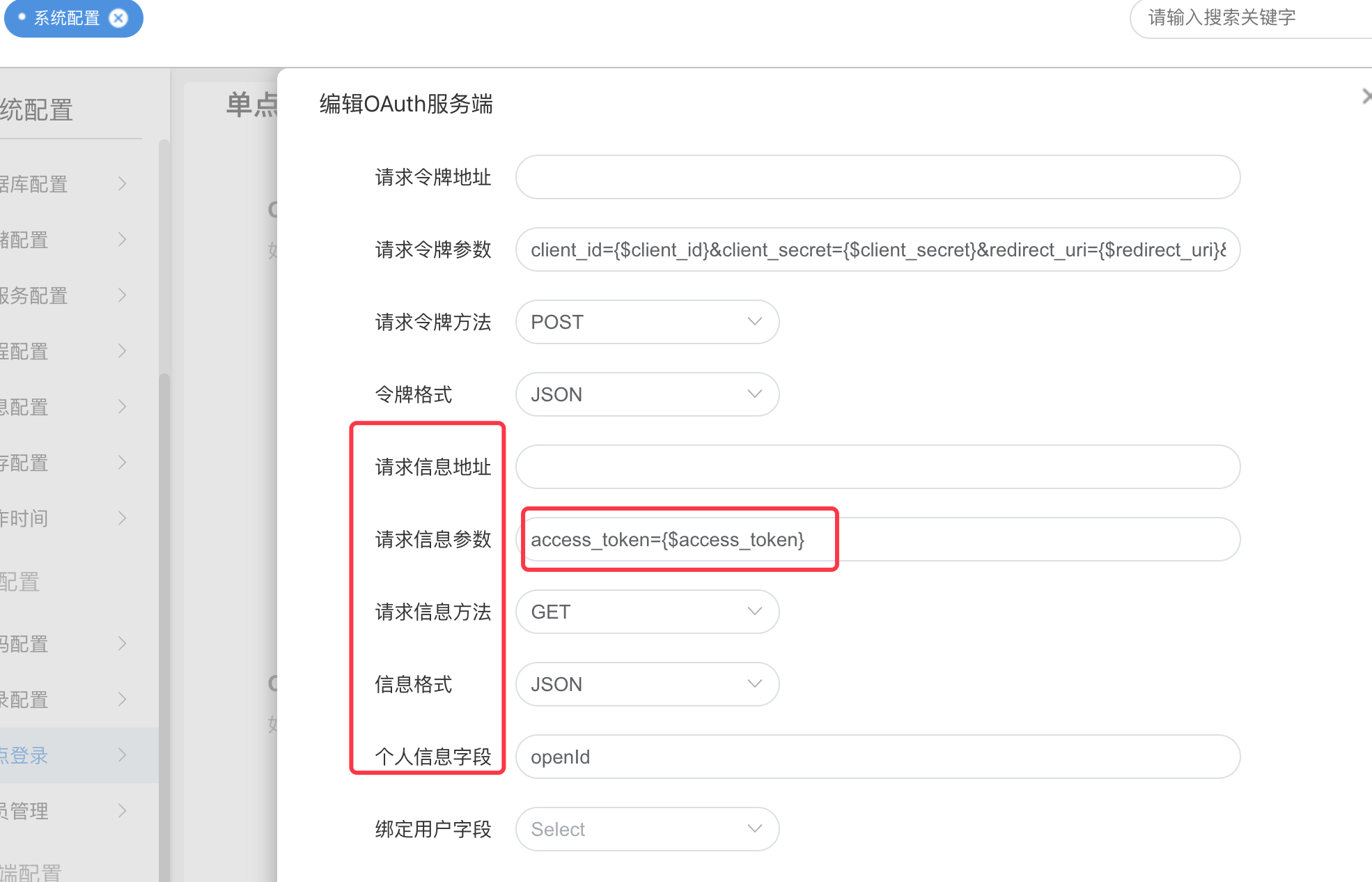This screenshot has height=882, width=1372.
Task: Expand the 务配置 sidebar item arrow
Action: point(123,295)
